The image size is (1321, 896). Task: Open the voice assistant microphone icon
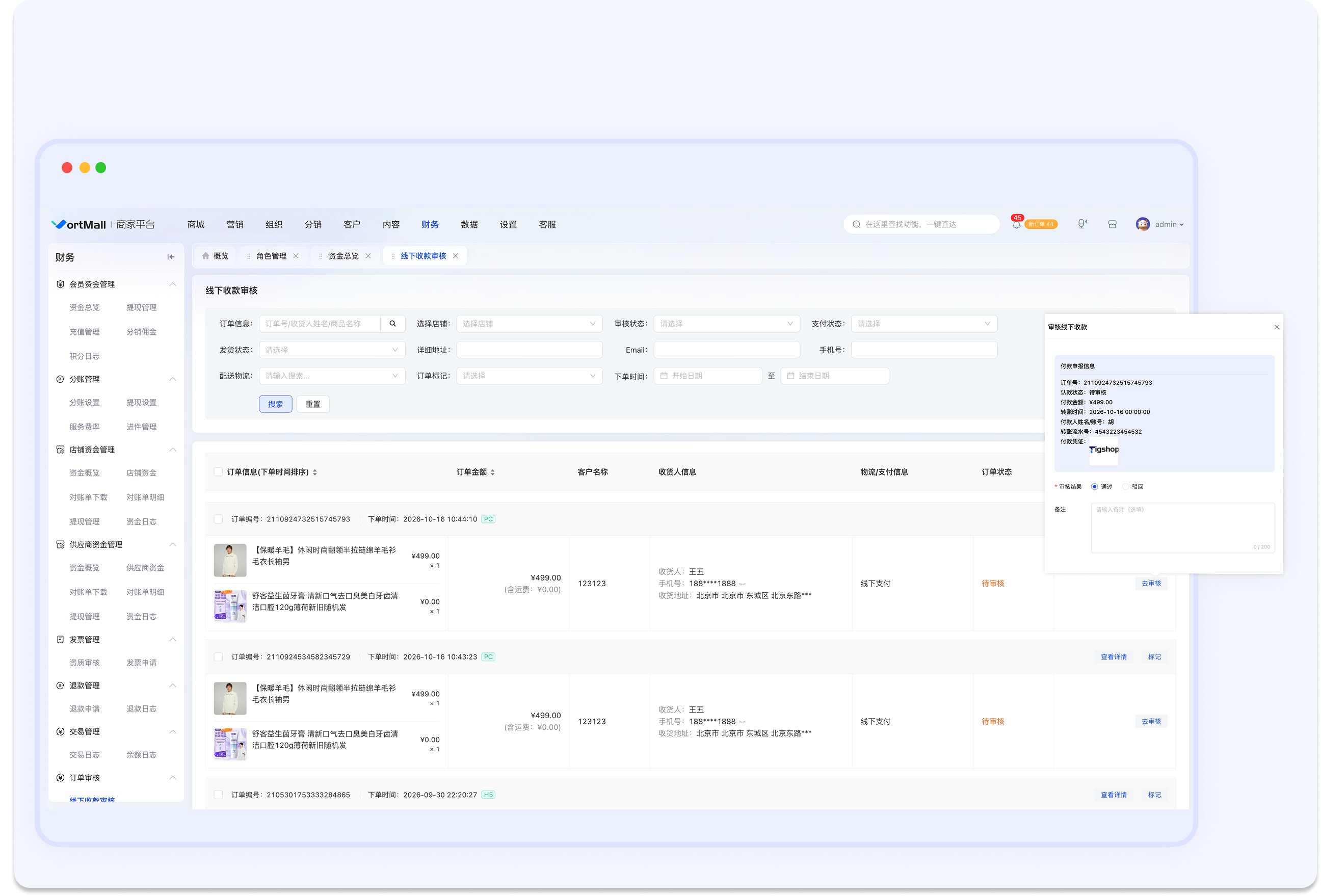1082,224
